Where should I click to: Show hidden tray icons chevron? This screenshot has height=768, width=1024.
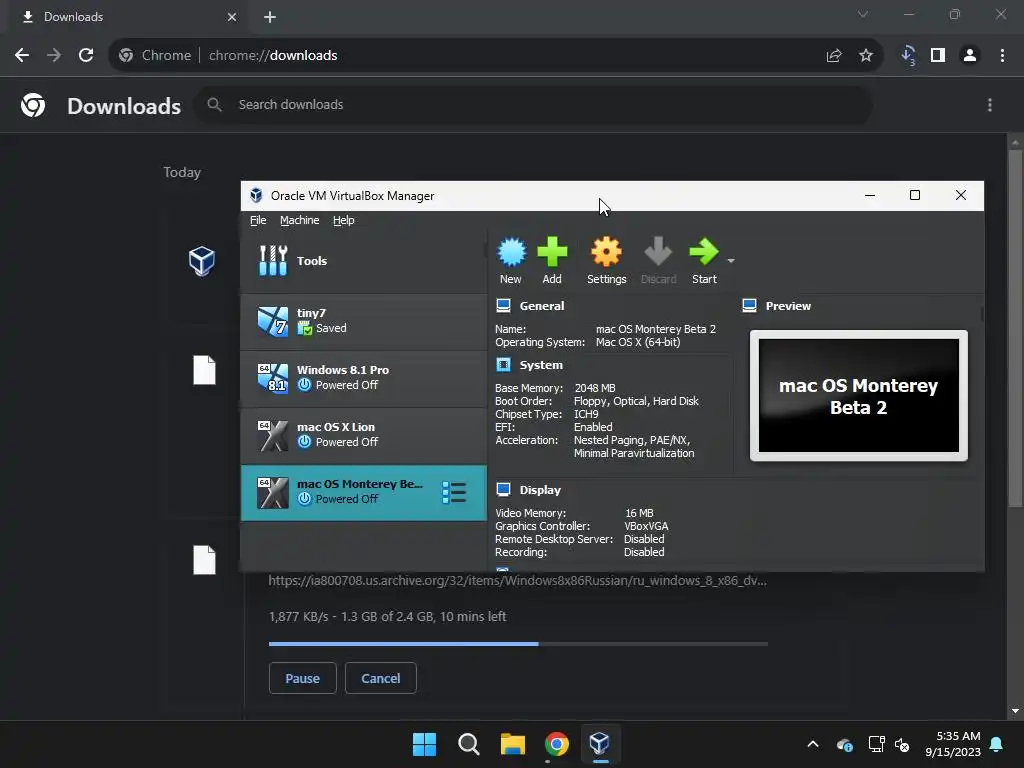click(x=813, y=744)
